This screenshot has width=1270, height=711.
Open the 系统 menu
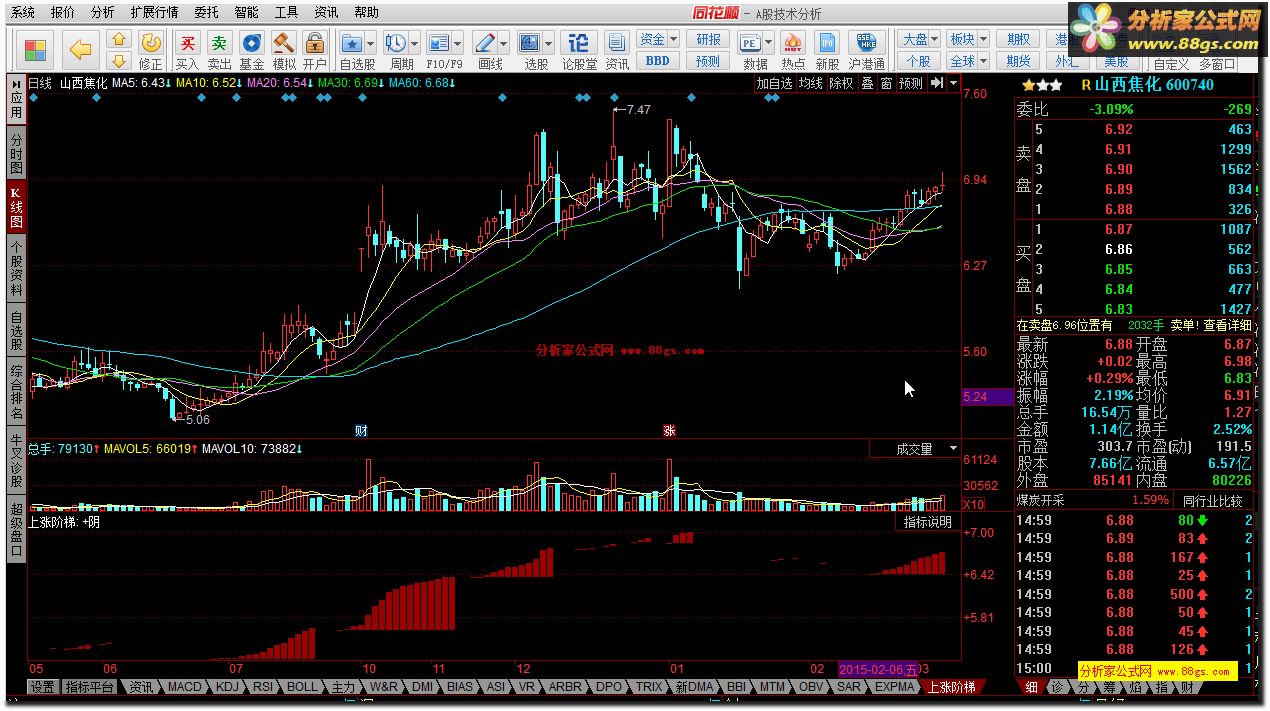point(22,12)
